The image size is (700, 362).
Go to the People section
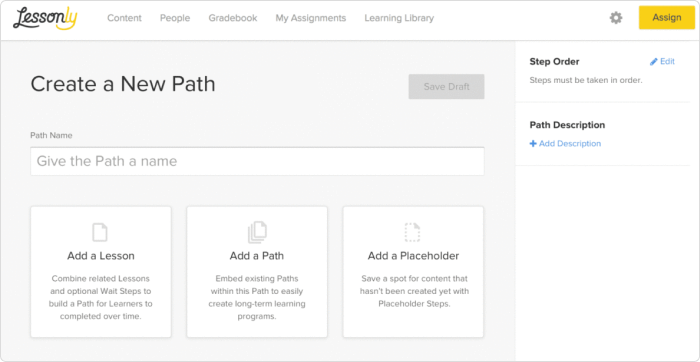[175, 18]
